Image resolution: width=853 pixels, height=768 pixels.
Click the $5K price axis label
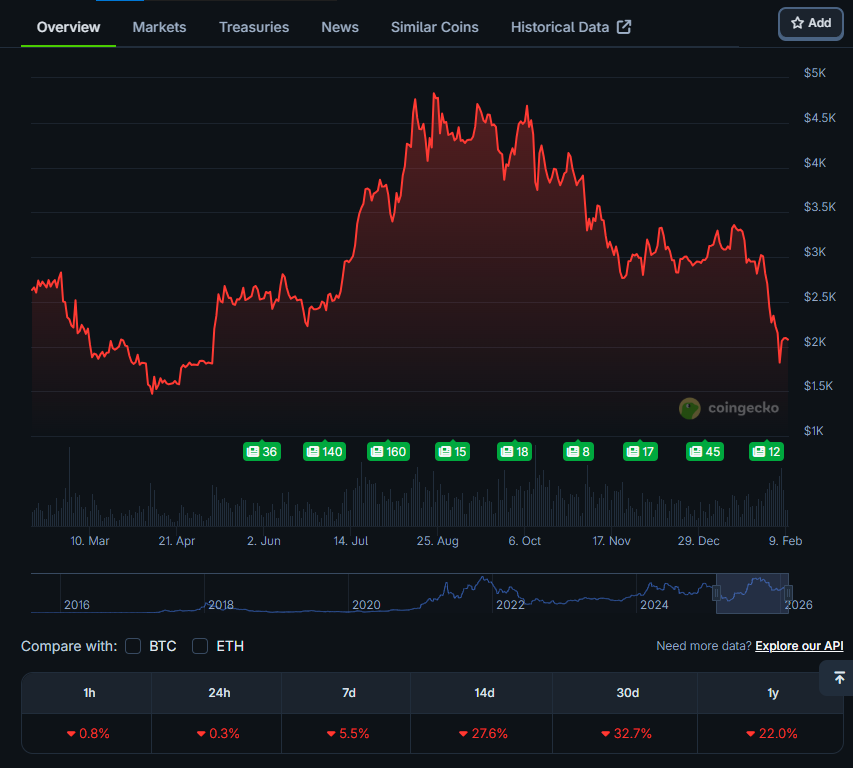[x=815, y=73]
